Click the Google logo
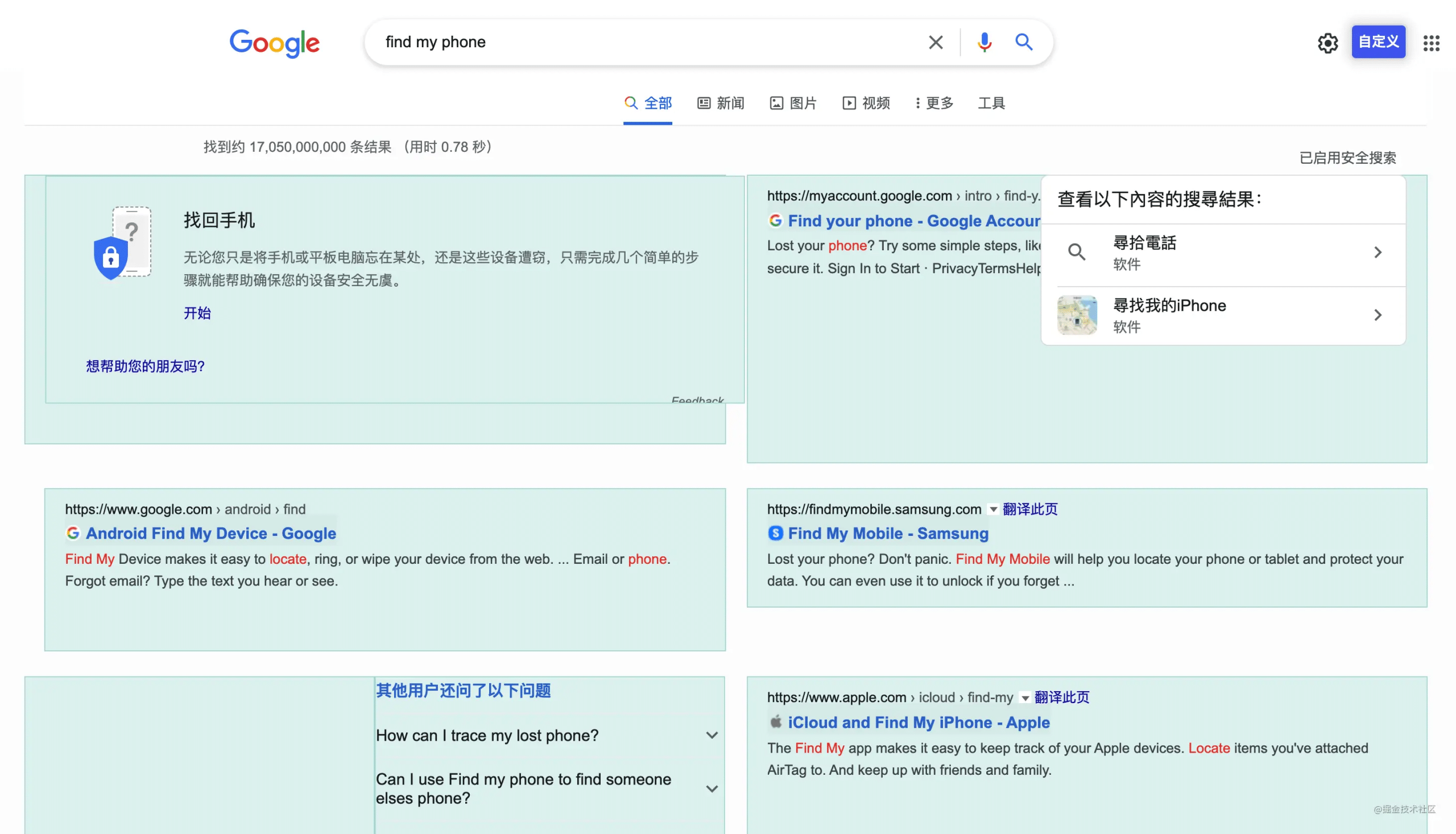 274,43
